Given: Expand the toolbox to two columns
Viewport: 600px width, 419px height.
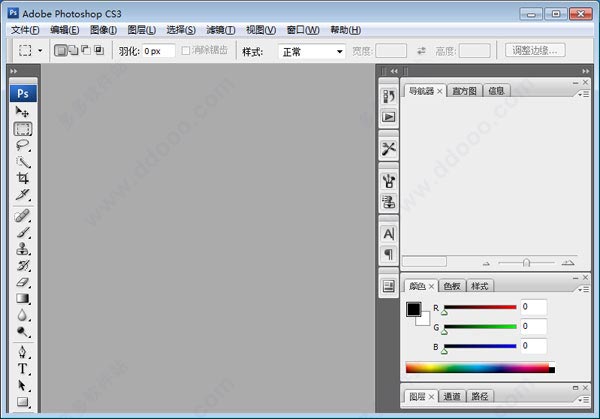Looking at the screenshot, I should 14,71.
